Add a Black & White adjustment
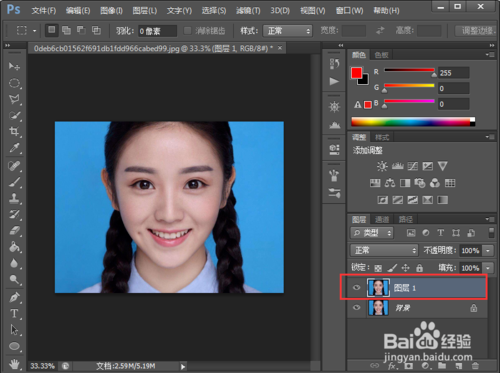The image size is (500, 373). (x=405, y=183)
